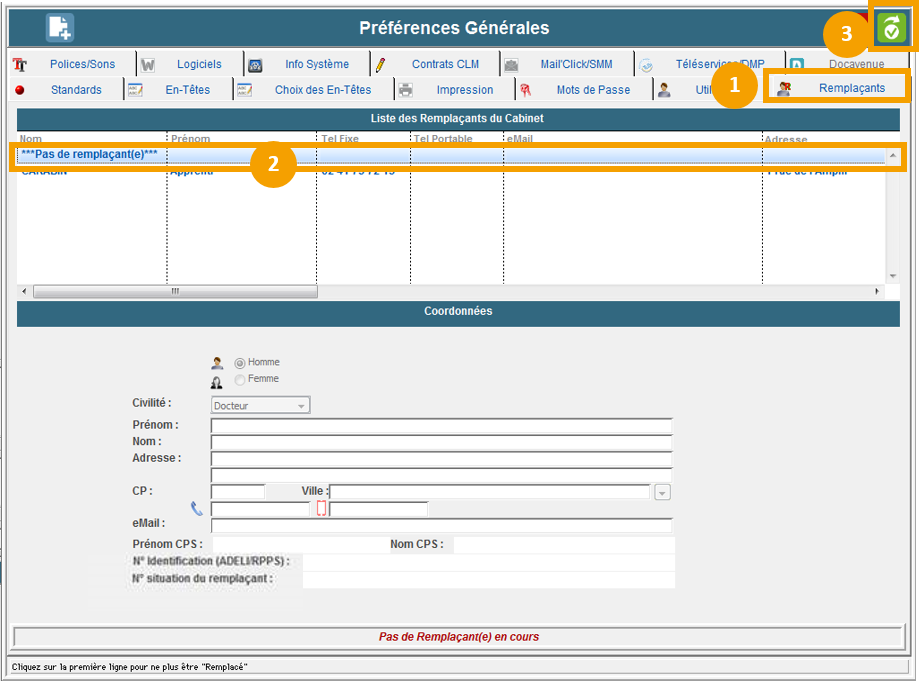Open the Logiciels tab
This screenshot has width=919, height=681.
[199, 64]
